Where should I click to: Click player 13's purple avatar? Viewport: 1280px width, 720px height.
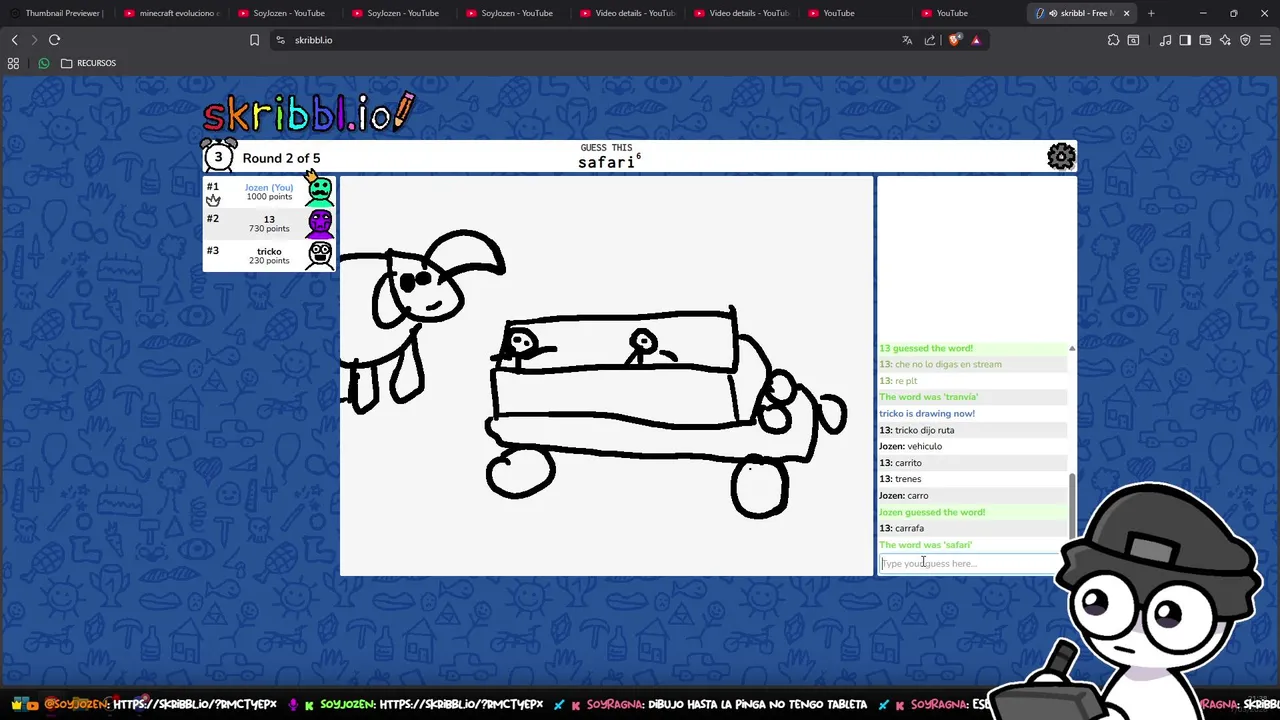tap(320, 223)
